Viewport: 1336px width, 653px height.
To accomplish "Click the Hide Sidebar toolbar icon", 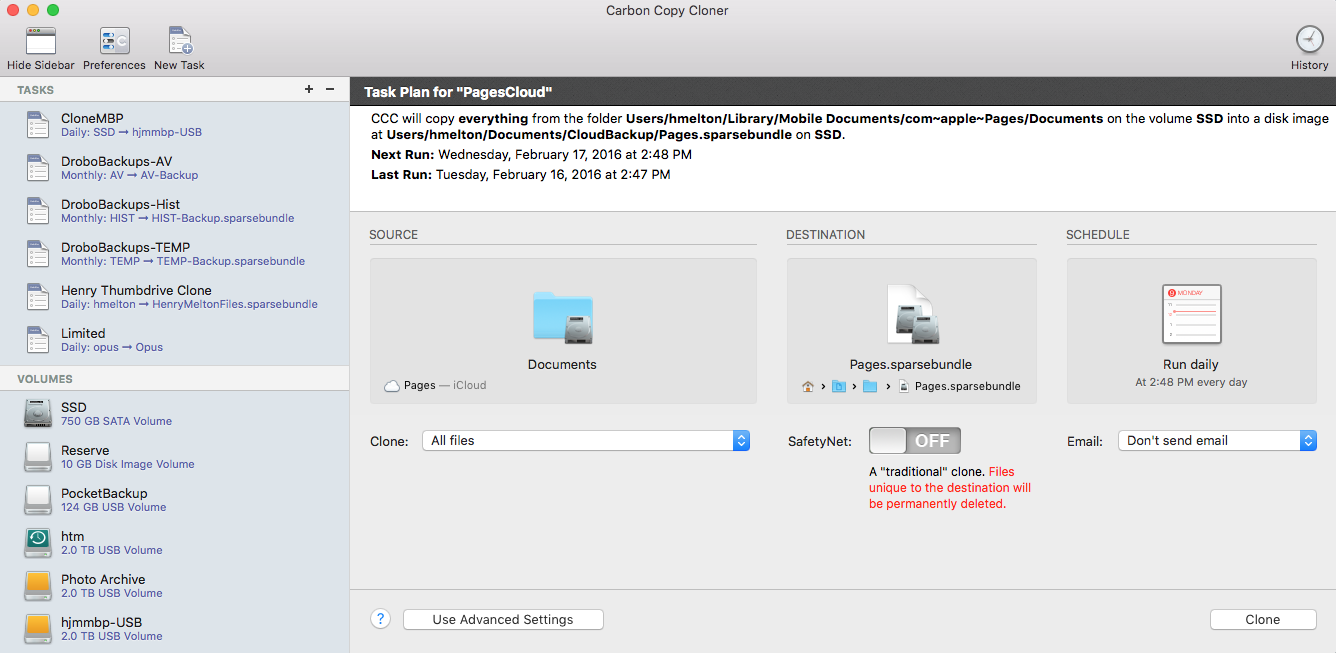I will pyautogui.click(x=40, y=41).
